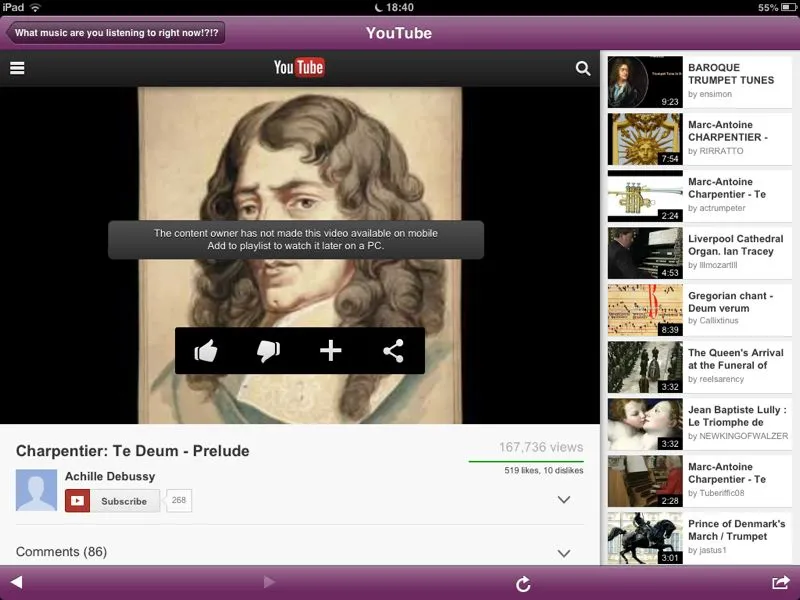
Task: Open export/share arrow in bottom bar
Action: (780, 583)
